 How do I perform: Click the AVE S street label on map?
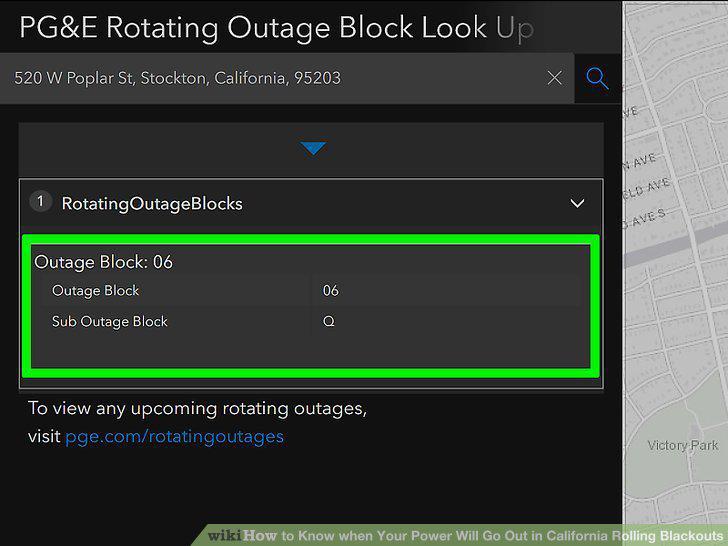coord(644,218)
